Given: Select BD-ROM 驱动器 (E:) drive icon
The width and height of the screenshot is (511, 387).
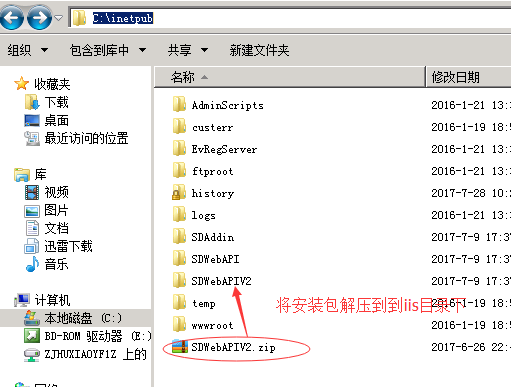Looking at the screenshot, I should pyautogui.click(x=32, y=336).
